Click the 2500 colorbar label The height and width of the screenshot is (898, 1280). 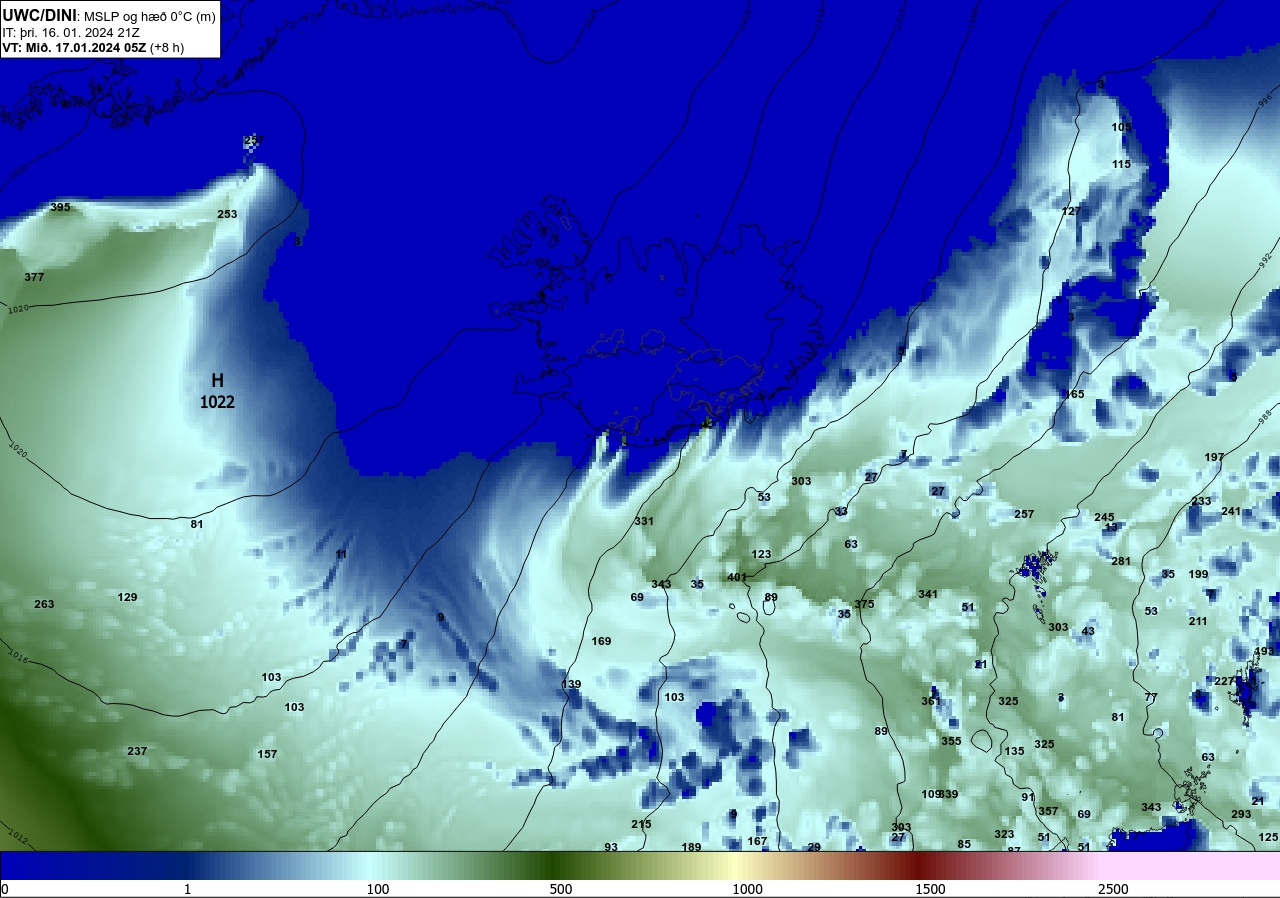coord(1113,889)
